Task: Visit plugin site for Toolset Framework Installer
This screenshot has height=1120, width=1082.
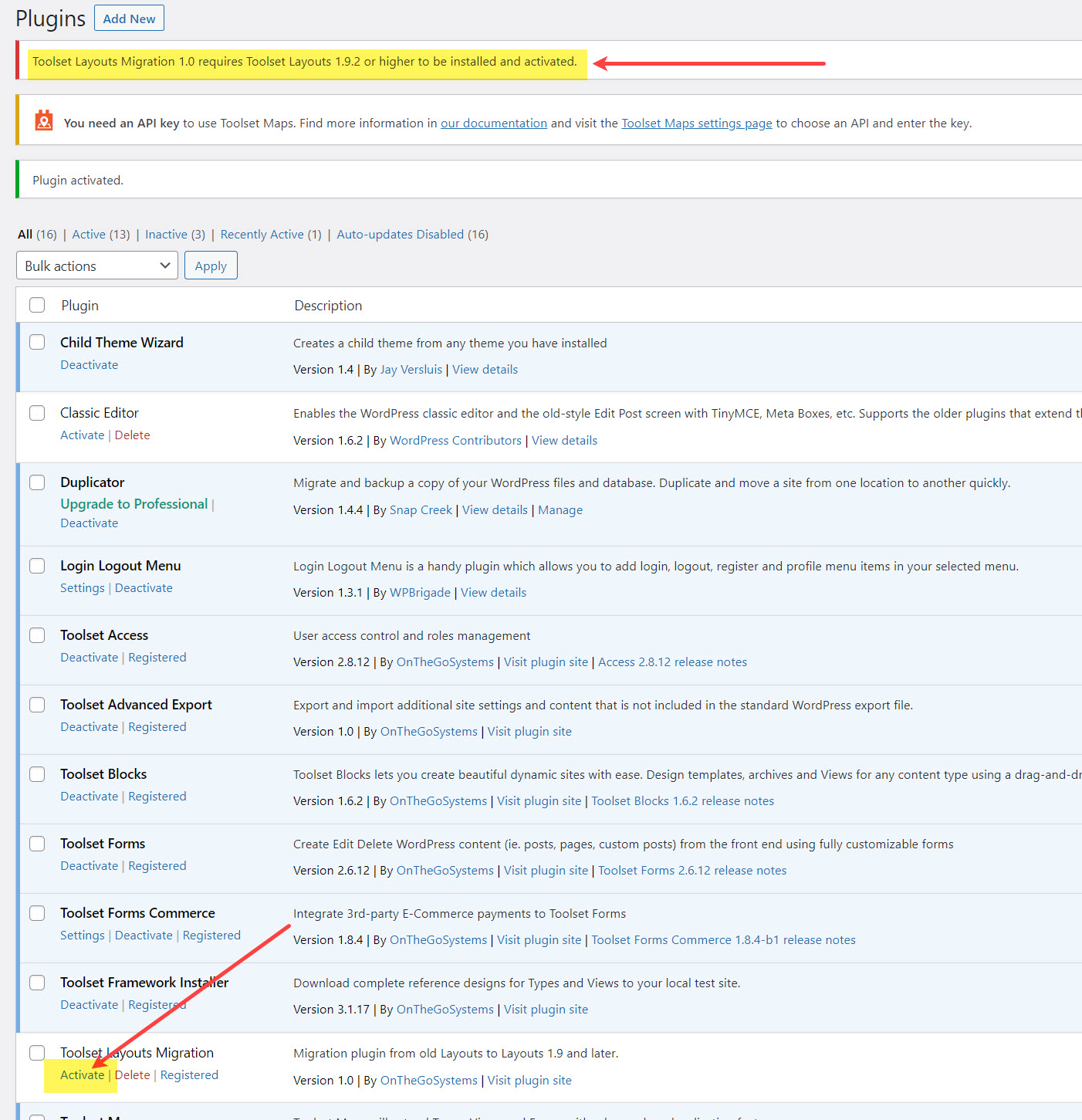Action: tap(546, 1010)
